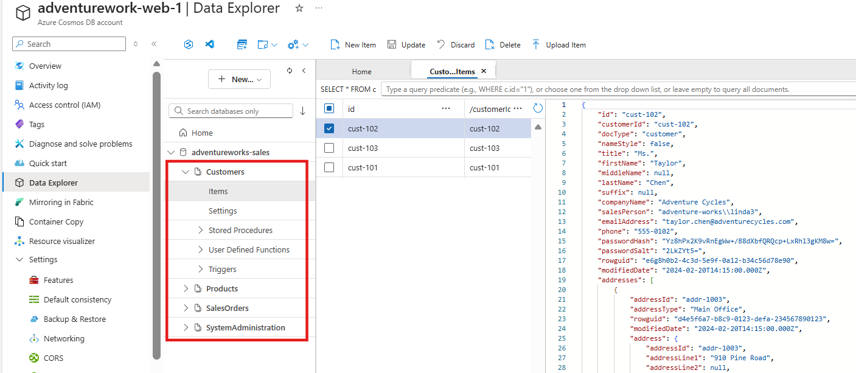Open Synapse Link toolbar icon
856x373 pixels.
pyautogui.click(x=188, y=45)
